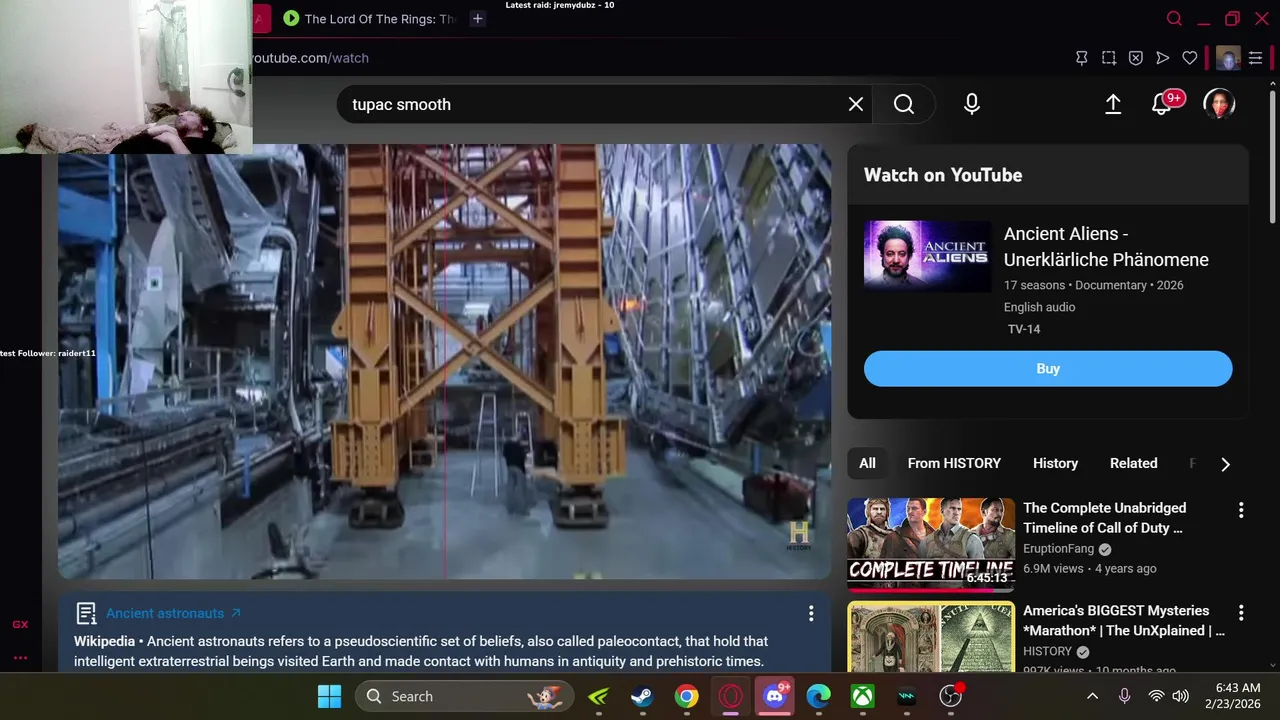
Task: Open YouTube notifications bell
Action: 1162,104
